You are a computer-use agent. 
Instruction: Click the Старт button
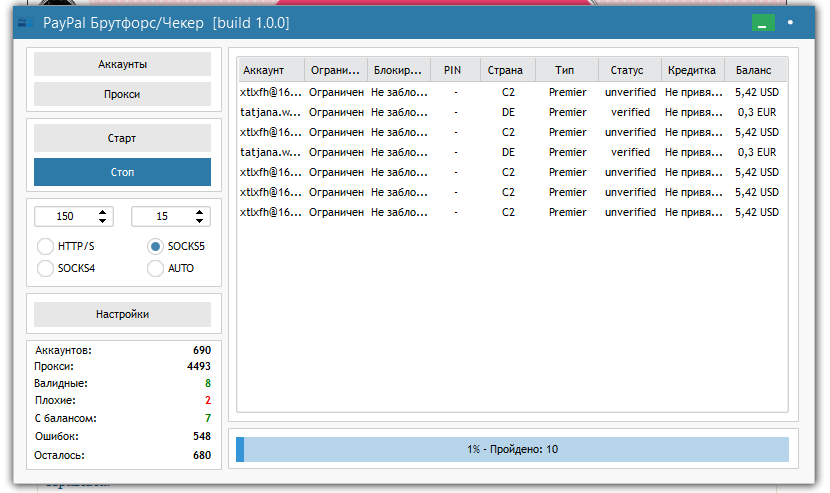pos(122,138)
